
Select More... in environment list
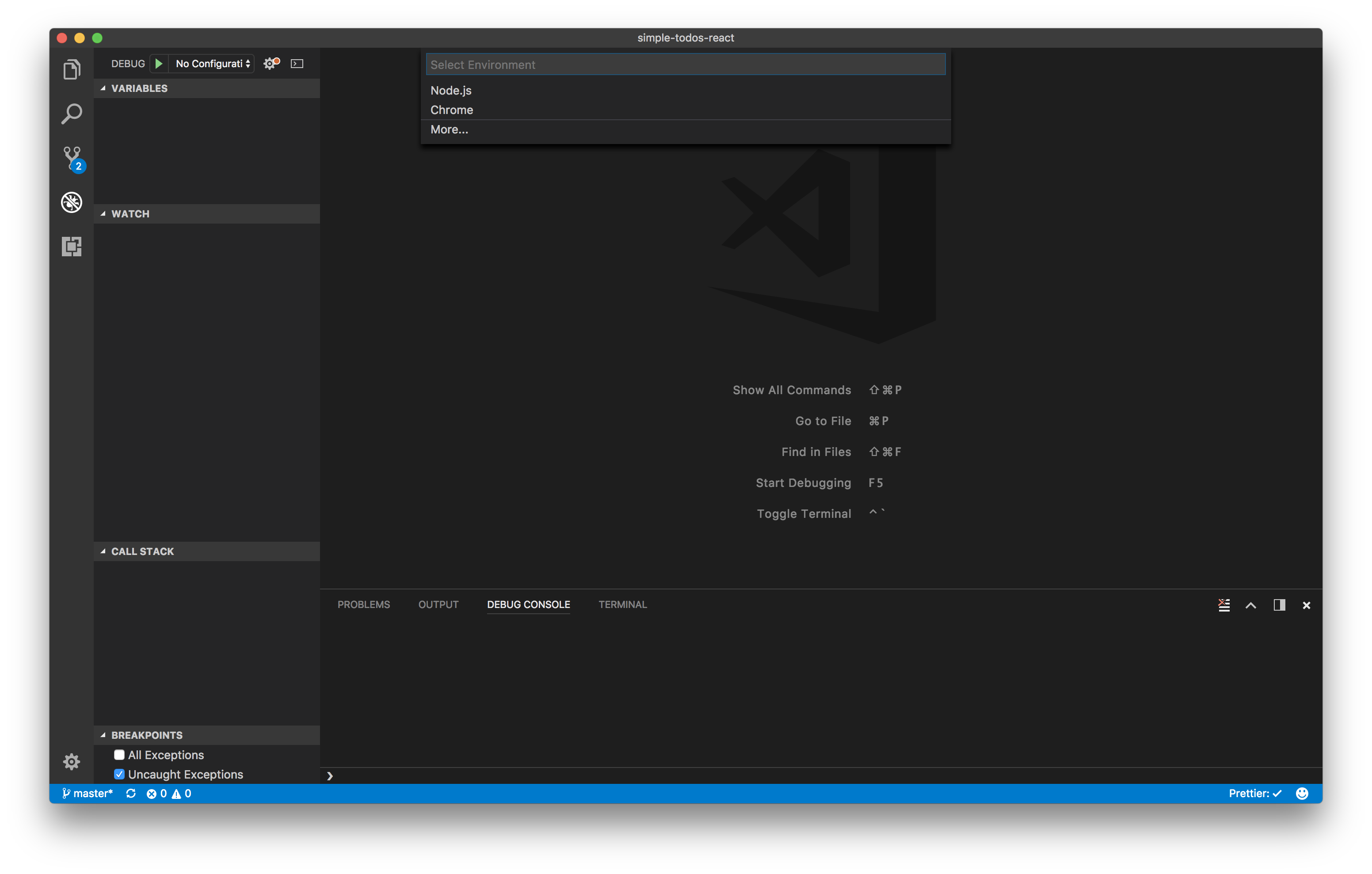click(686, 129)
